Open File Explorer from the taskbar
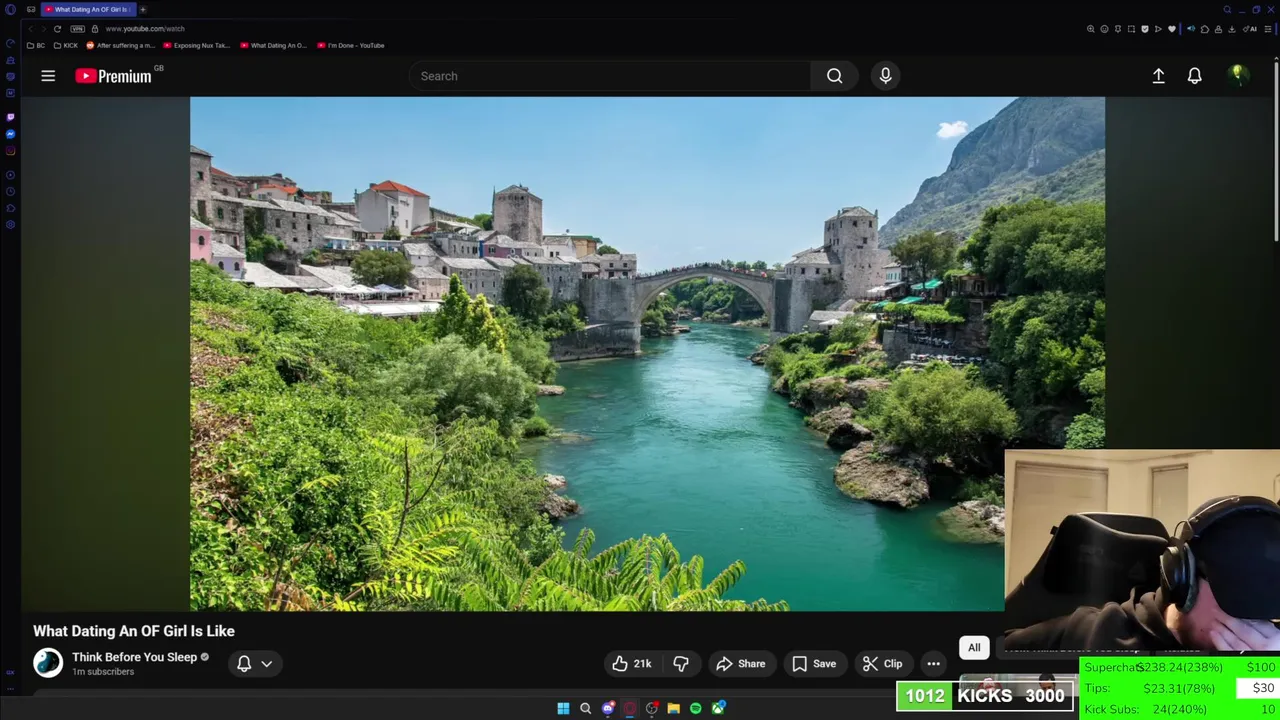 [673, 708]
